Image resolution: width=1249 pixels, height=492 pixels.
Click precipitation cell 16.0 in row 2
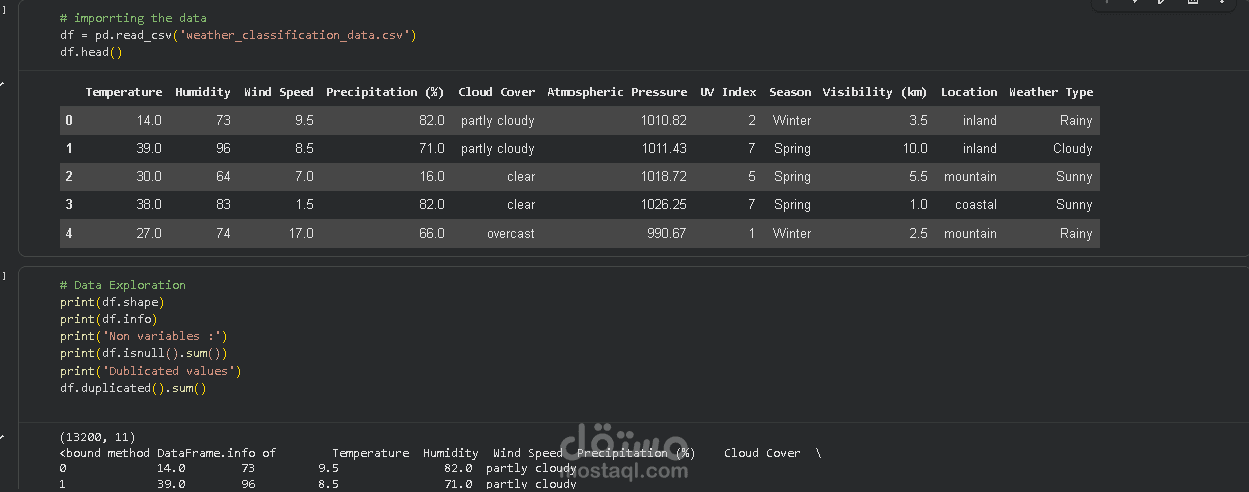[432, 176]
